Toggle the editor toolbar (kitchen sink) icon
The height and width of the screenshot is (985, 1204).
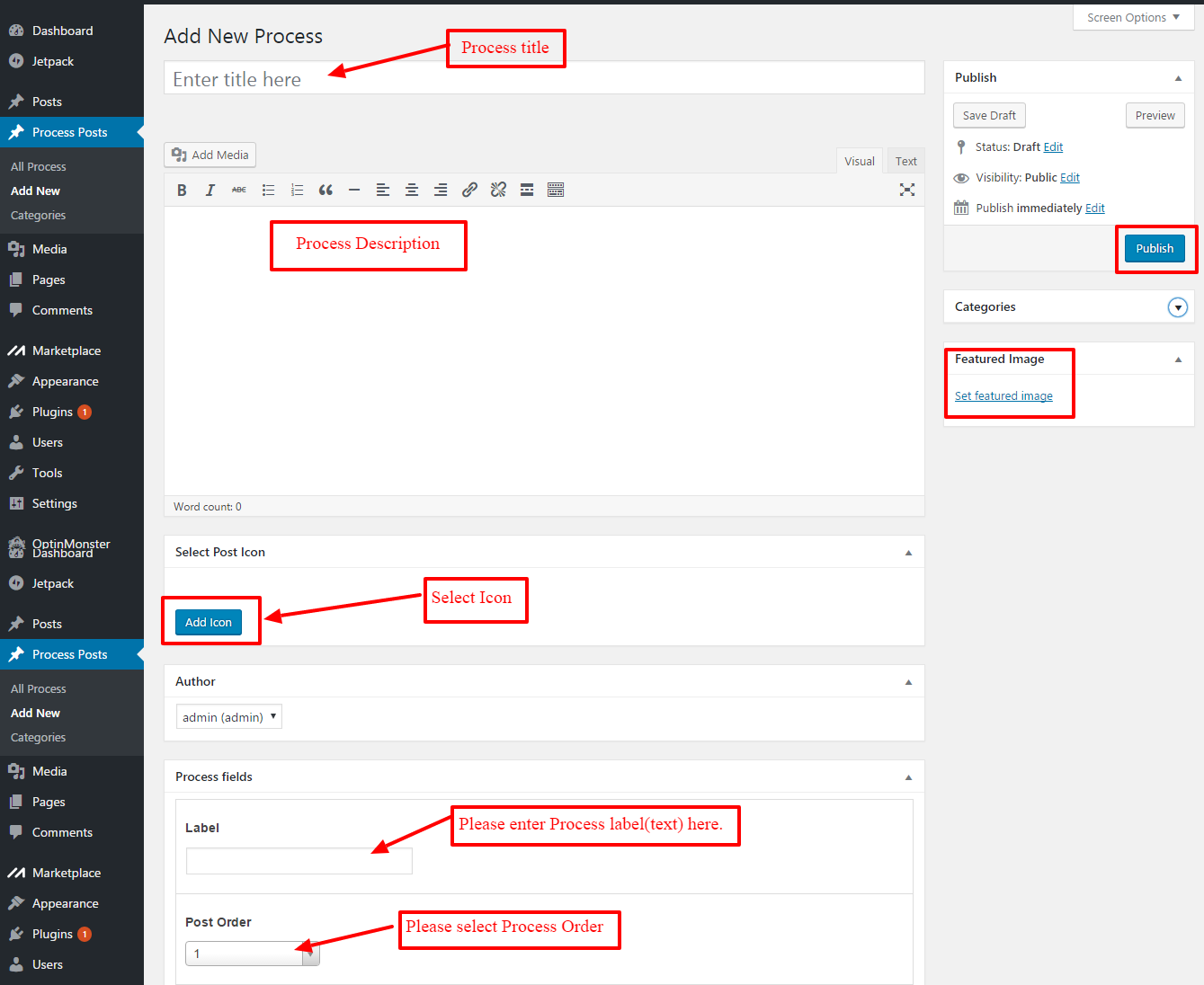pos(556,190)
